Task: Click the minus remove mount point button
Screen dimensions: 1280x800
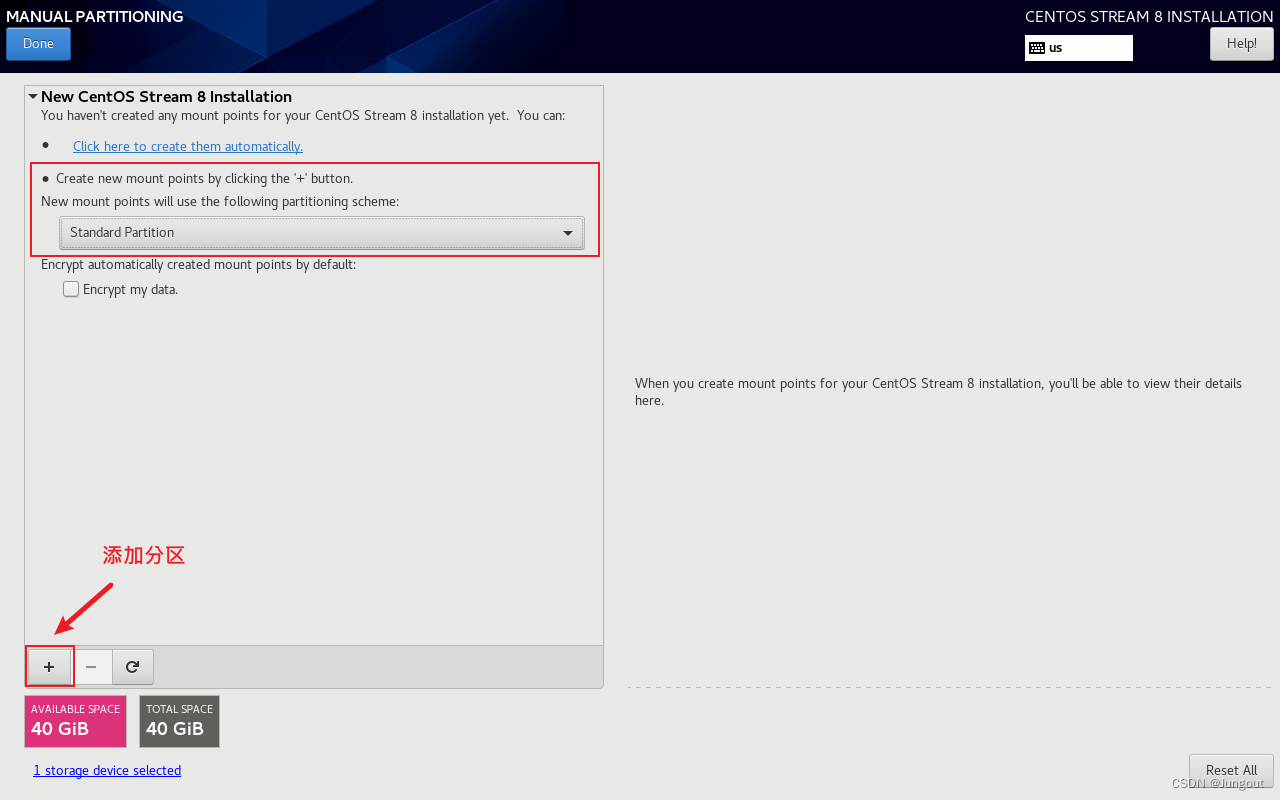Action: pos(91,667)
